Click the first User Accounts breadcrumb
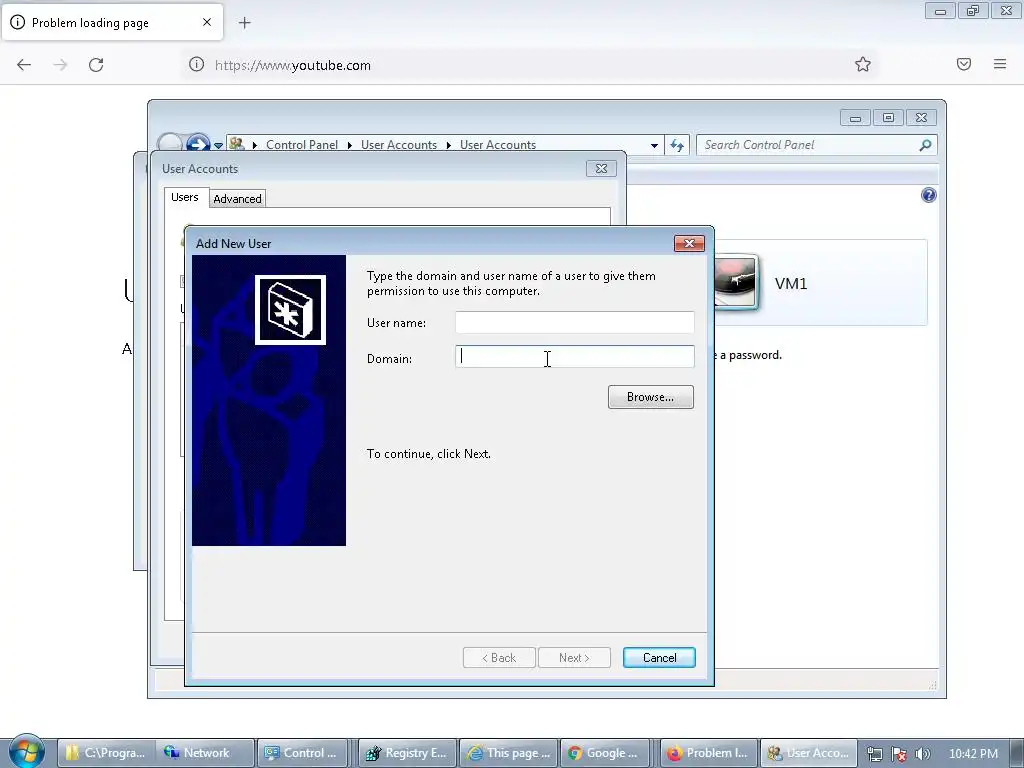The height and width of the screenshot is (768, 1024). 398,145
